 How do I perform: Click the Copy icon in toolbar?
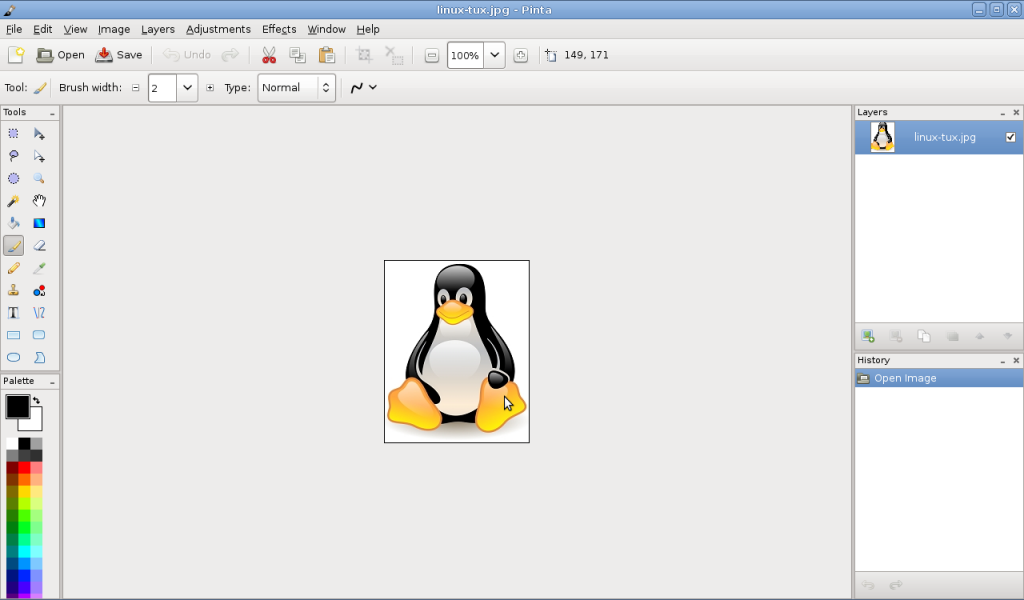coord(298,55)
